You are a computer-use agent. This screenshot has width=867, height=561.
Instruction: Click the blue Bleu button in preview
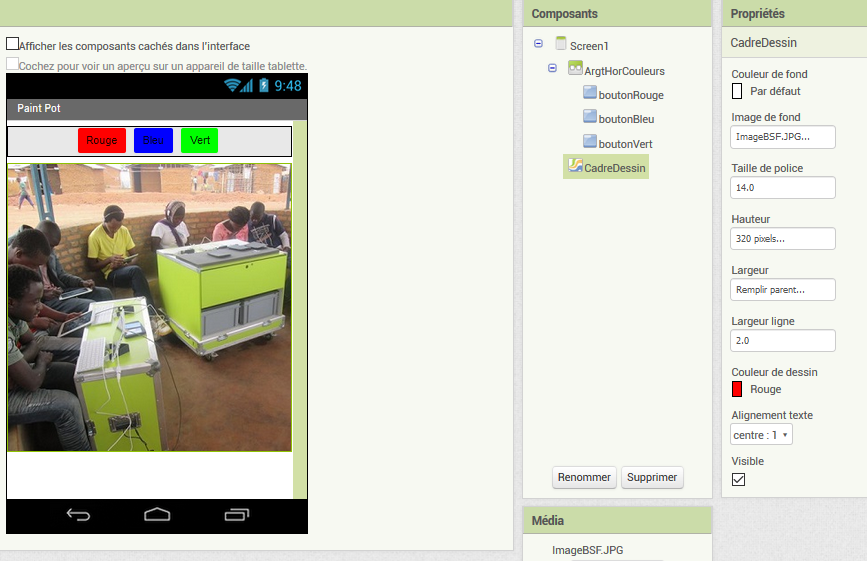153,140
